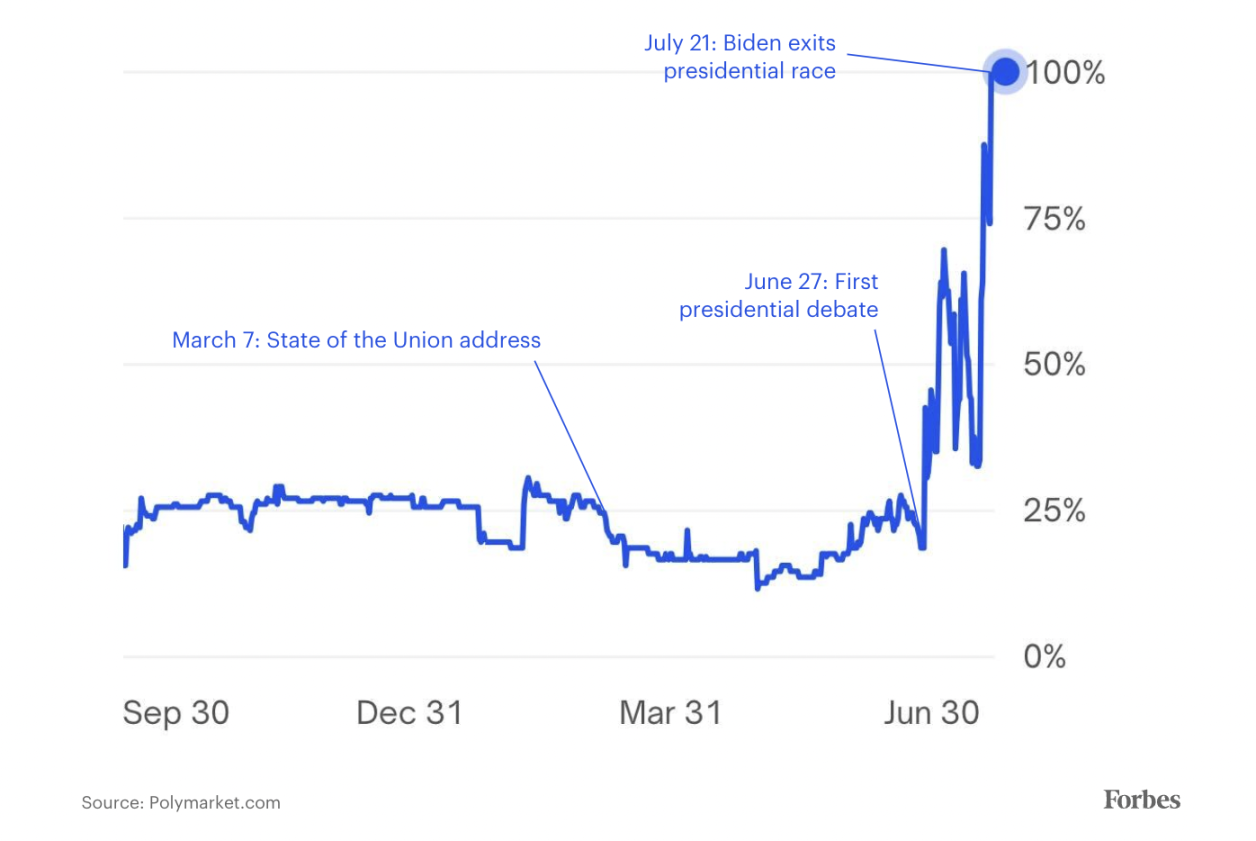Click the 'Dec 31' x-axis label
Screen dimensions: 1256x841
(410, 713)
